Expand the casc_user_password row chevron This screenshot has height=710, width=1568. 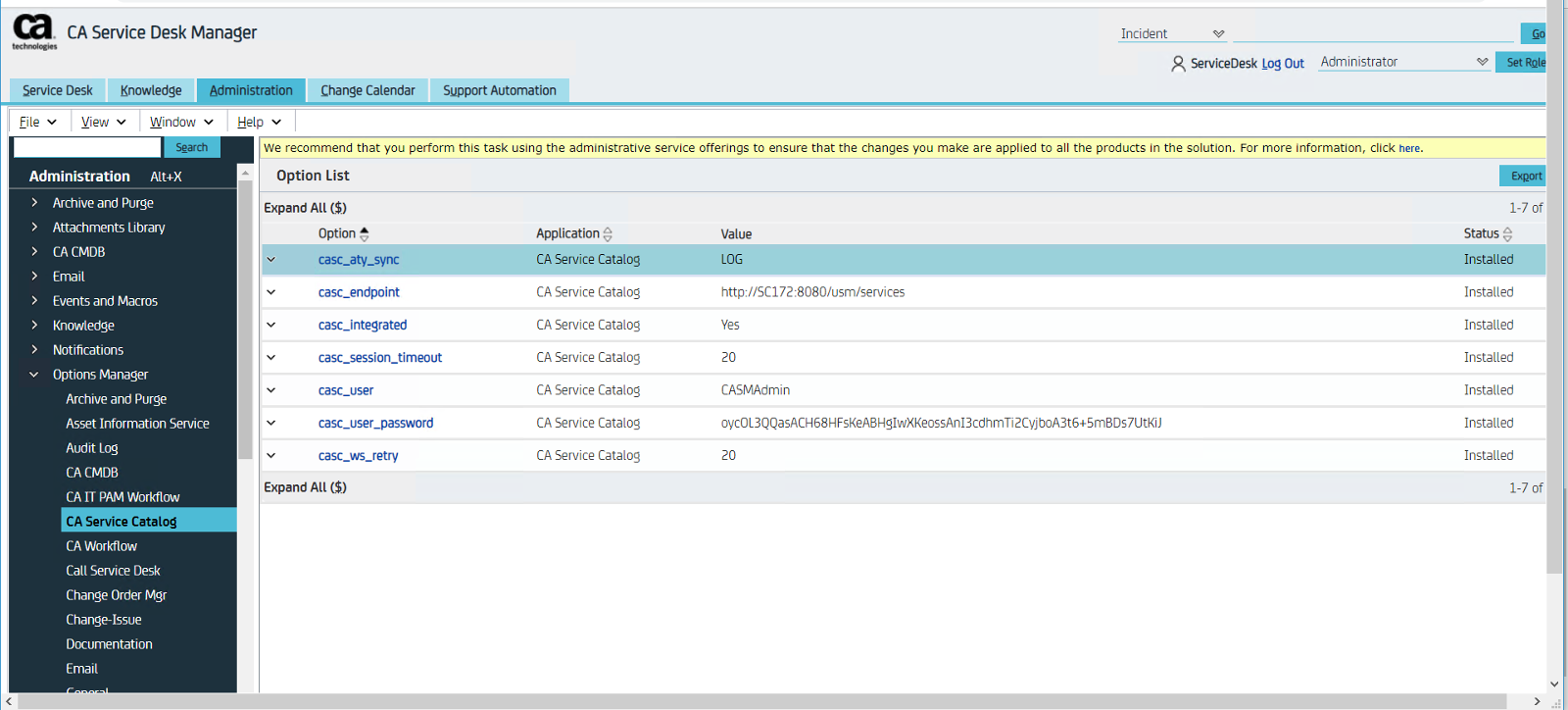pos(271,424)
